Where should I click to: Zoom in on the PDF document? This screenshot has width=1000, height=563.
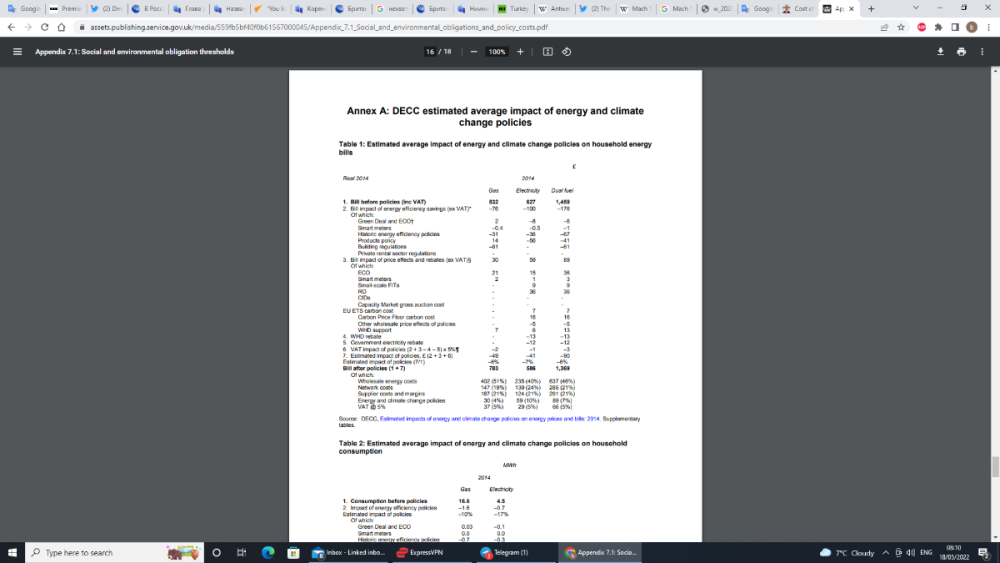520,51
